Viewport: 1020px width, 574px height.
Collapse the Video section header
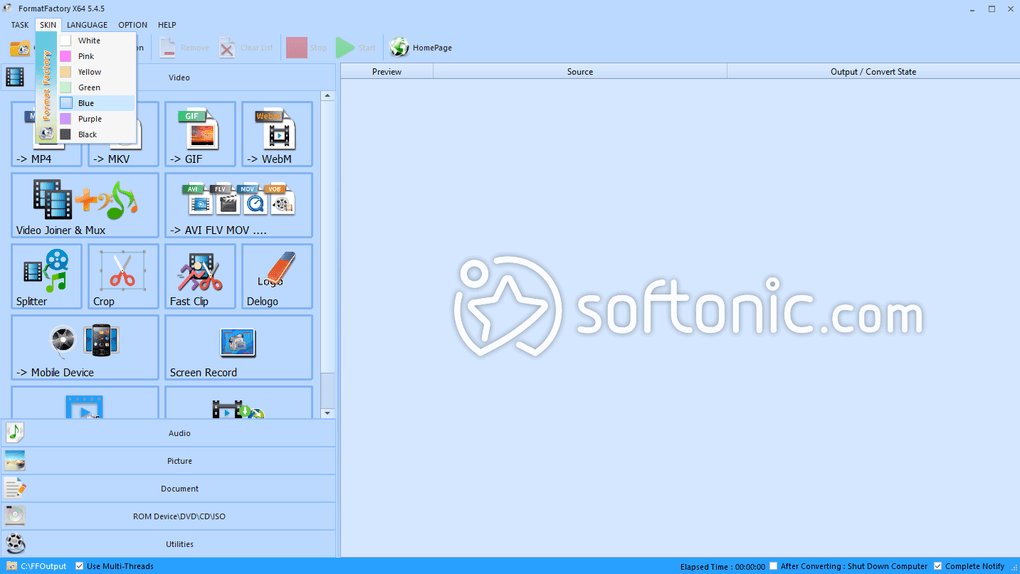point(168,77)
